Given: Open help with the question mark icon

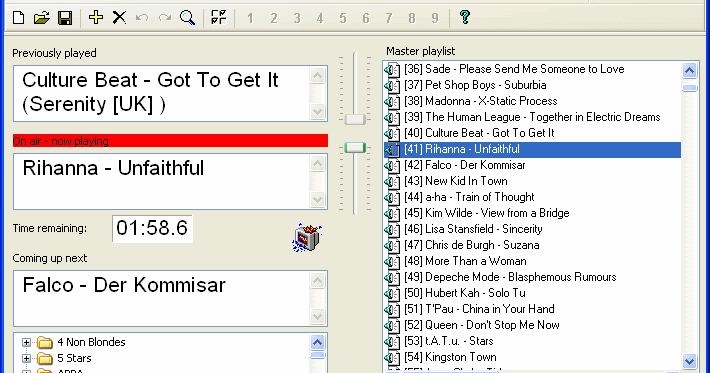Looking at the screenshot, I should (465, 17).
